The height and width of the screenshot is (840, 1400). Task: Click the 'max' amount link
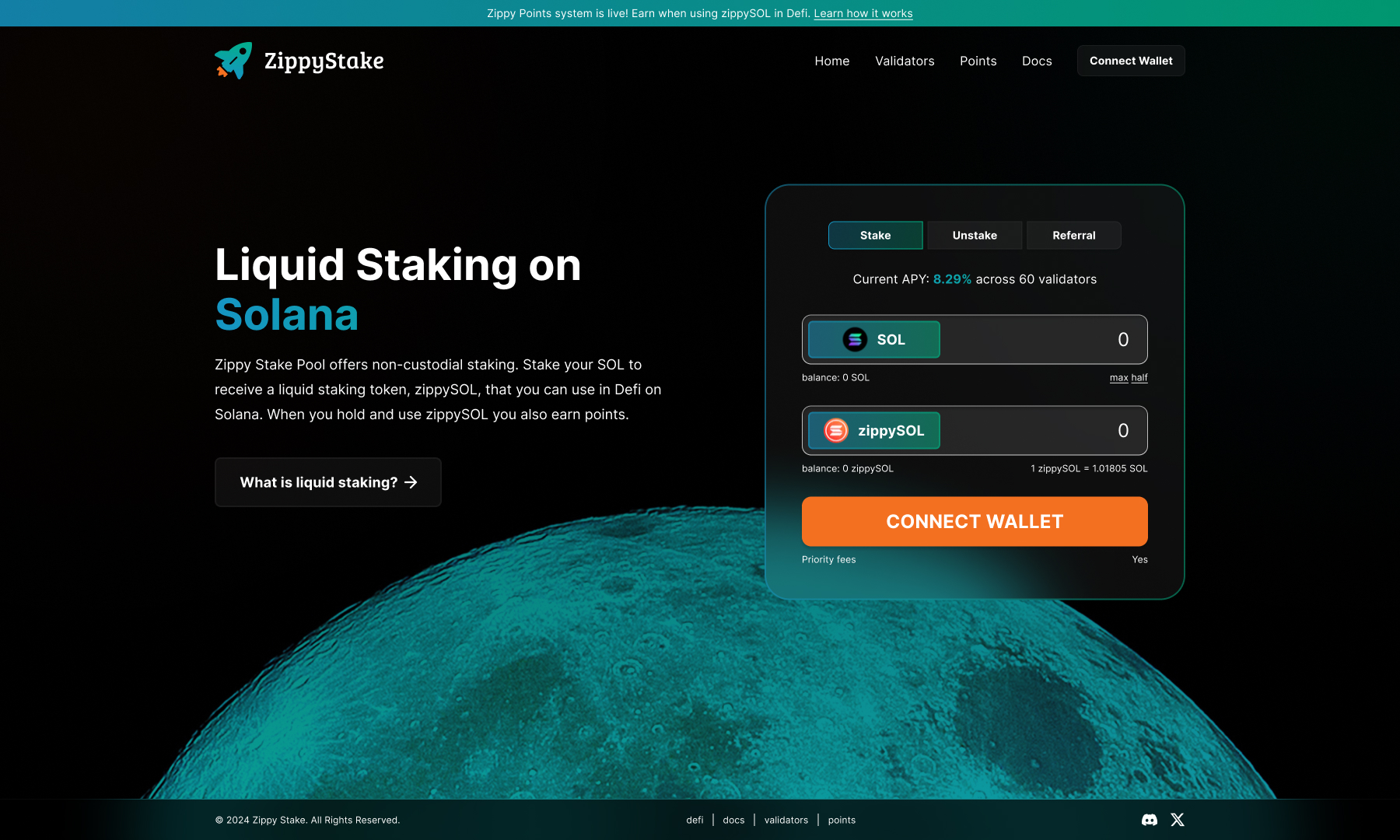point(1118,378)
